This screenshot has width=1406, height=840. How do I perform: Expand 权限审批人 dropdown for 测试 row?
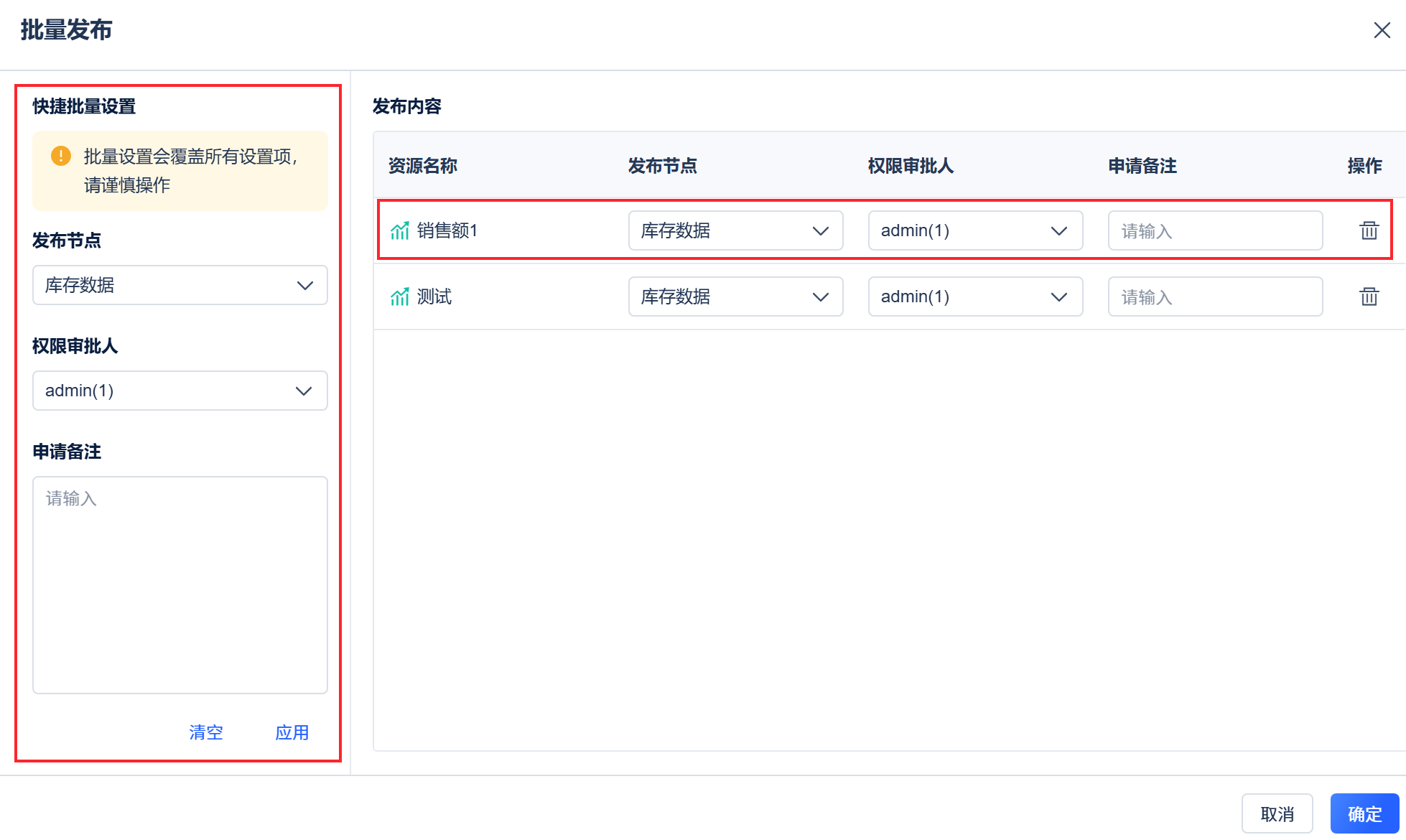click(x=975, y=297)
